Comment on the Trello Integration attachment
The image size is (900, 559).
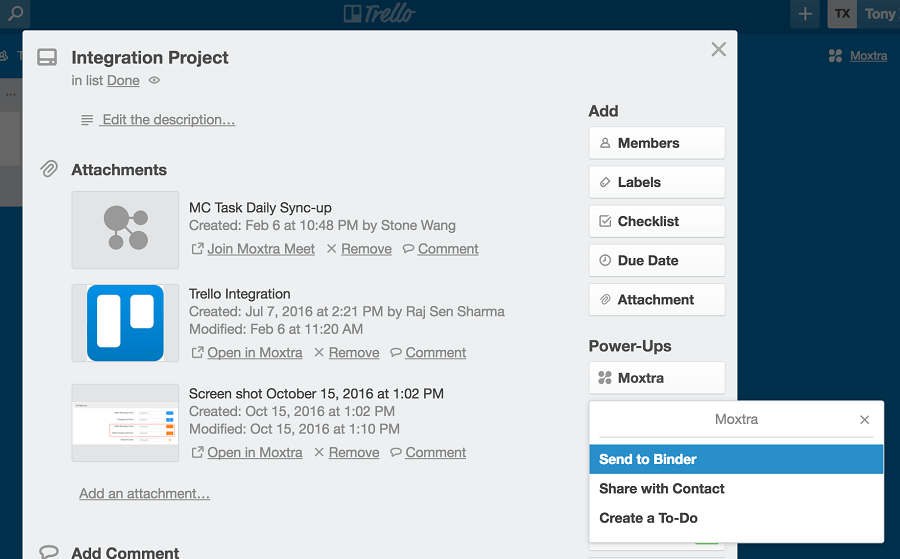(x=435, y=352)
